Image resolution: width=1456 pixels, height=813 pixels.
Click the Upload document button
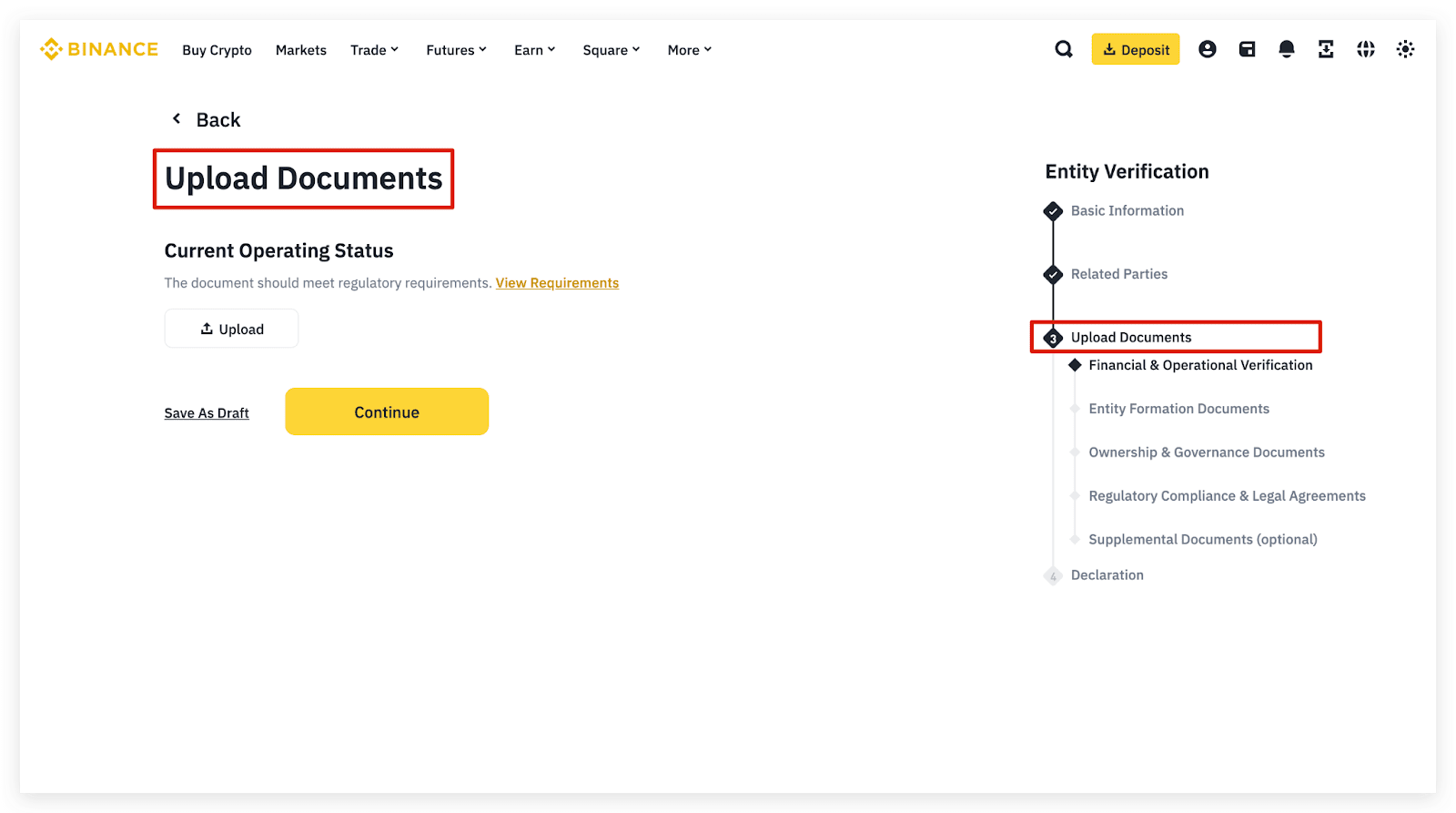coord(231,329)
